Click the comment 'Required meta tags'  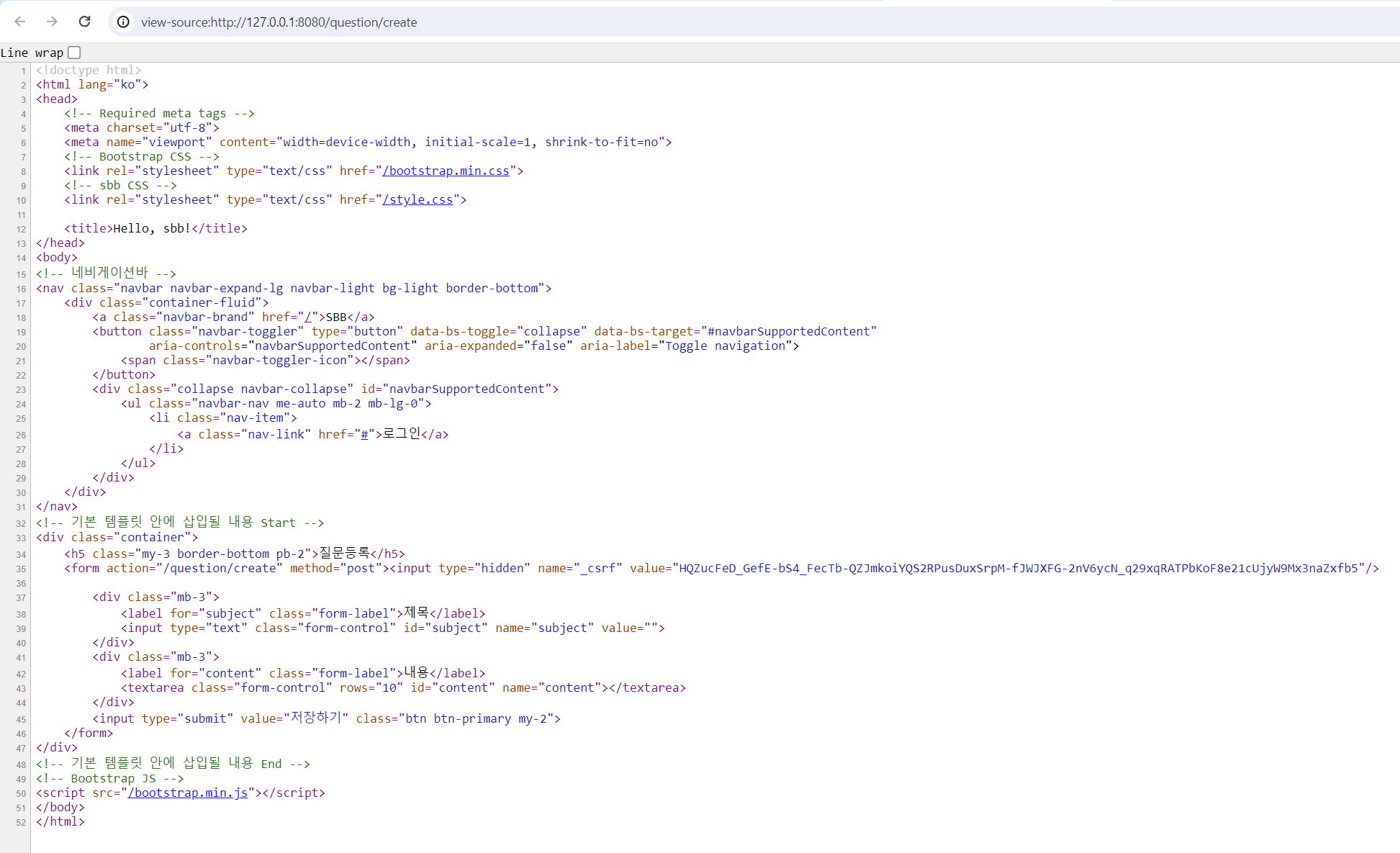[163, 113]
